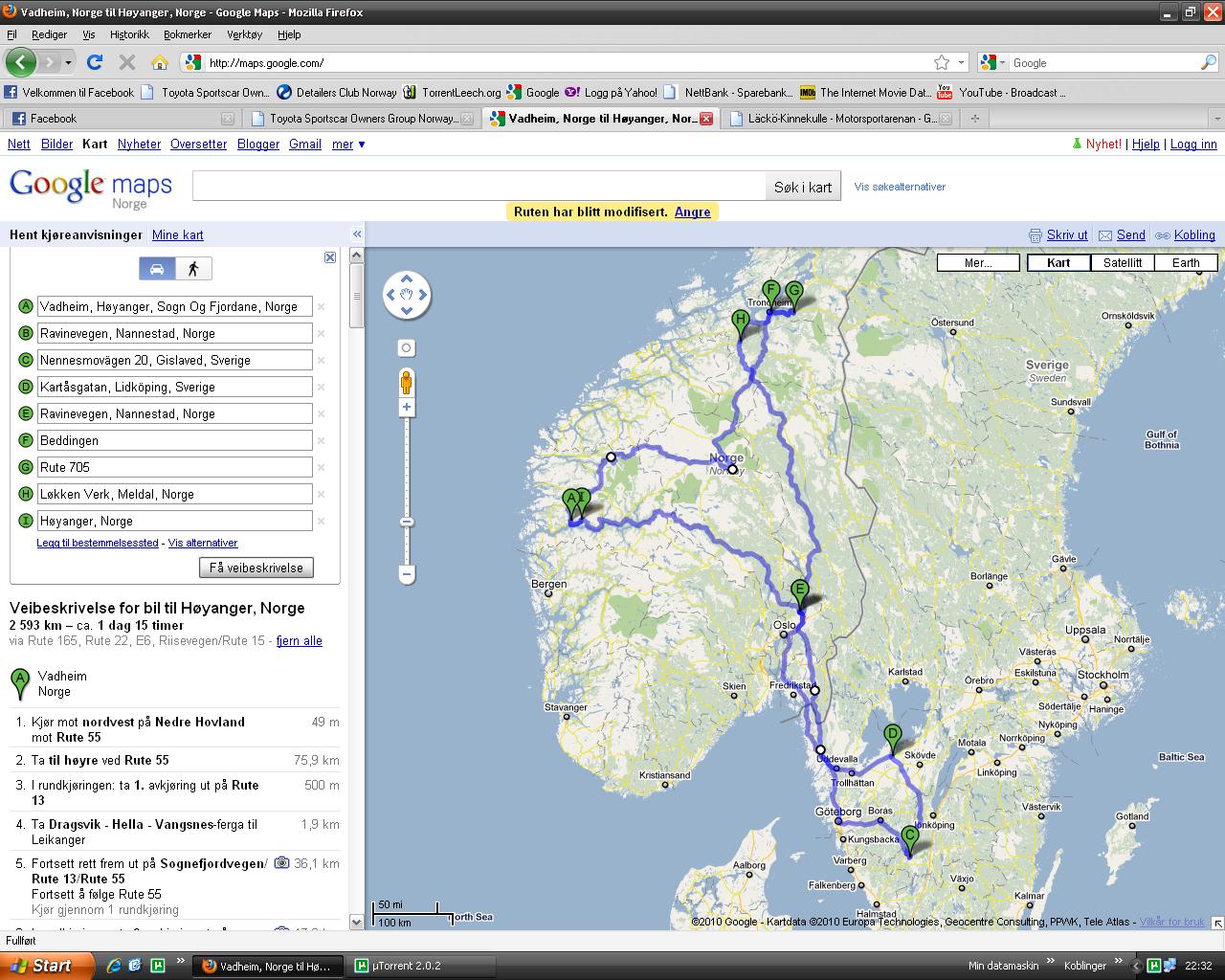1225x980 pixels.
Task: Click the Firefox home icon
Action: (159, 63)
